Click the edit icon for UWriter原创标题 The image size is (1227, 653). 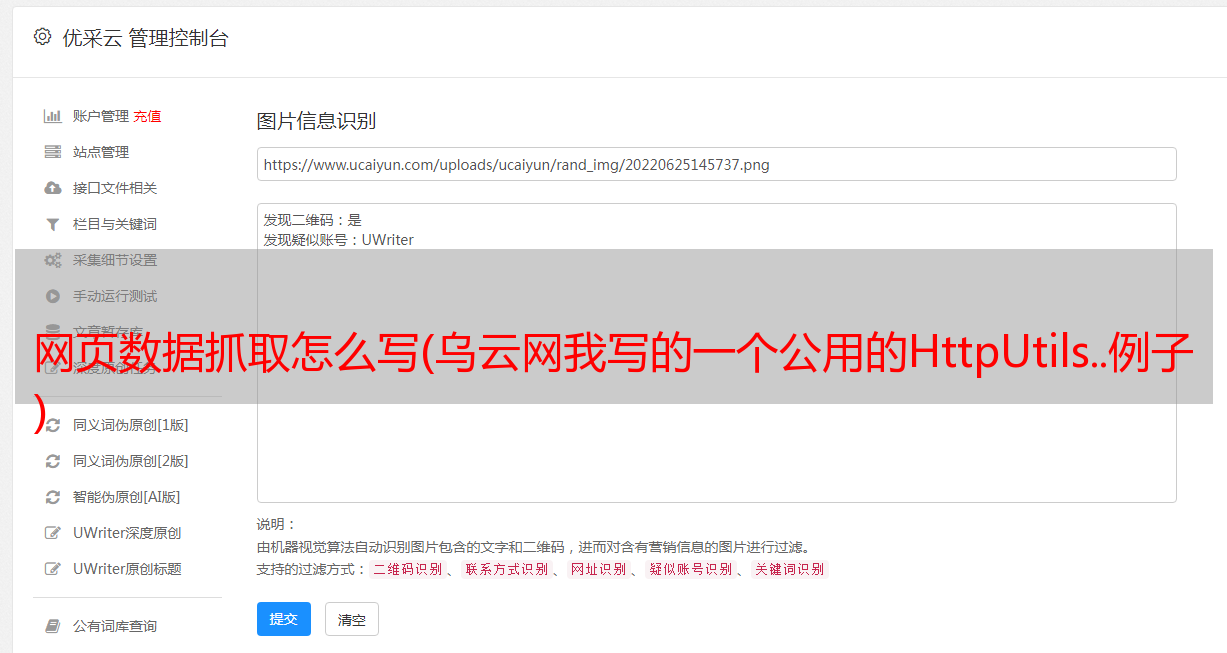pyautogui.click(x=53, y=569)
